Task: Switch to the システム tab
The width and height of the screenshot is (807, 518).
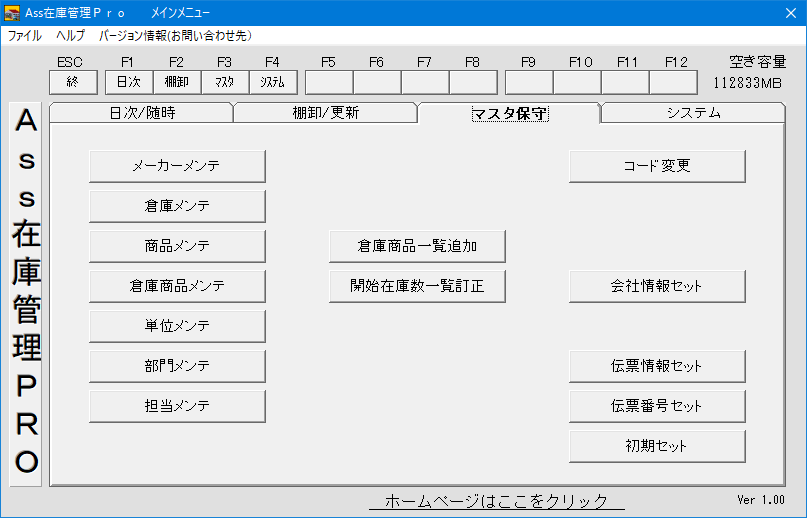Action: tap(693, 113)
